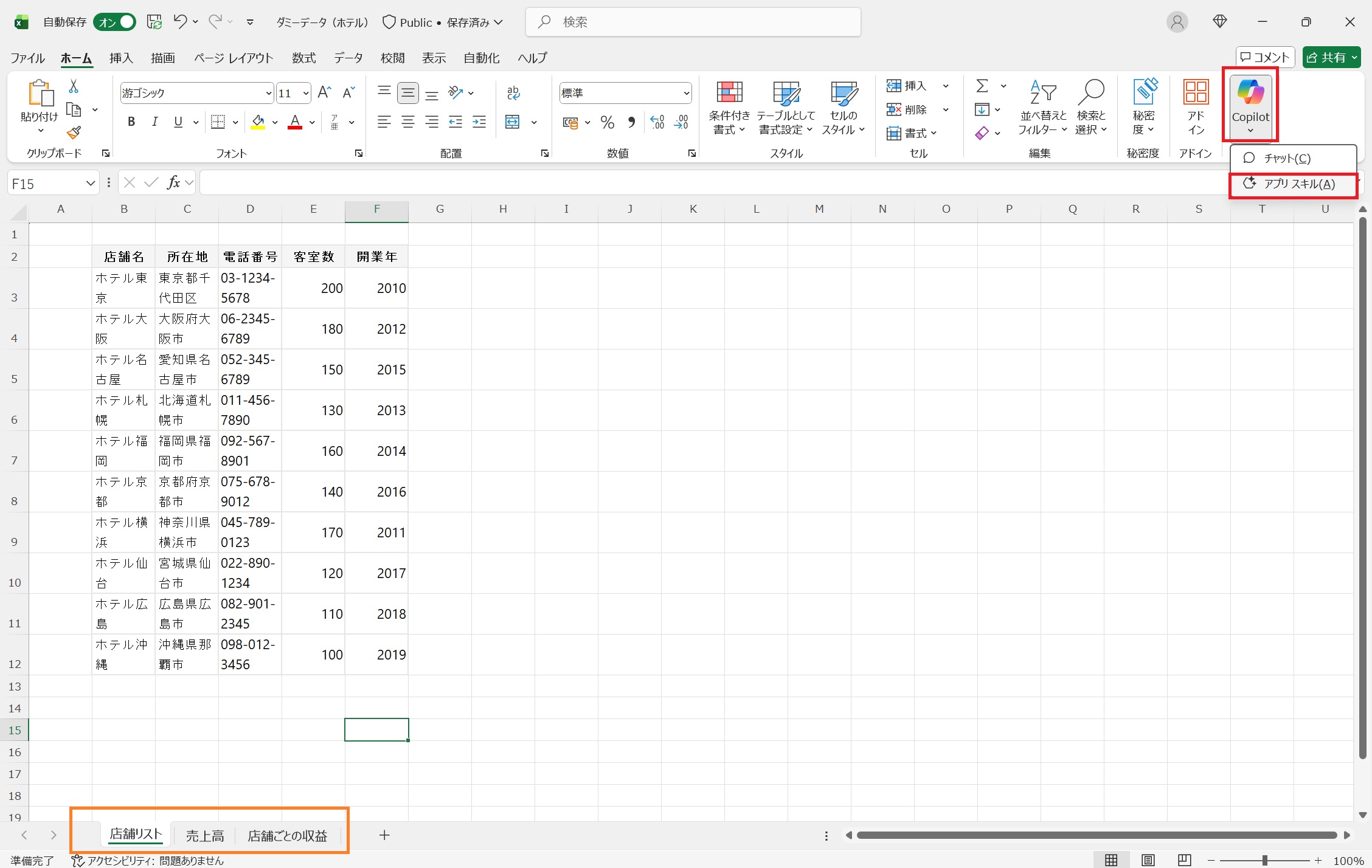Turn off the AutoSave toggle
Screen dimensions: 1372x868
pos(114,22)
